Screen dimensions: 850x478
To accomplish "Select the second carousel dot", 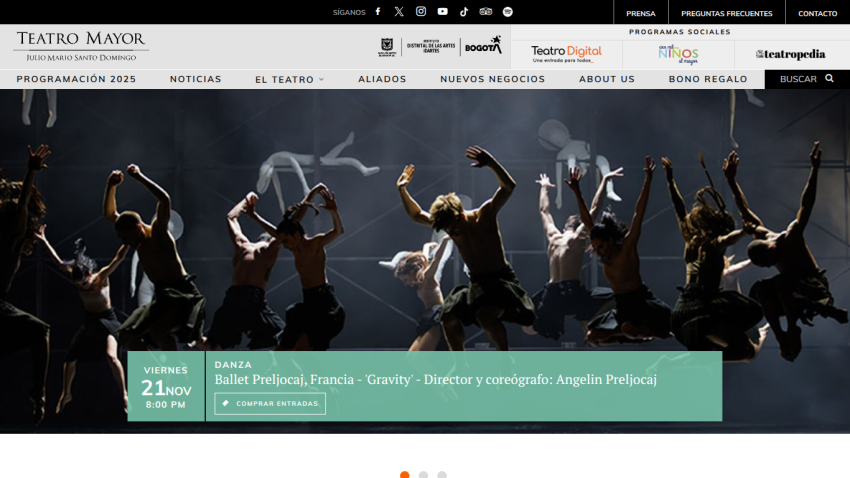I will coord(423,475).
